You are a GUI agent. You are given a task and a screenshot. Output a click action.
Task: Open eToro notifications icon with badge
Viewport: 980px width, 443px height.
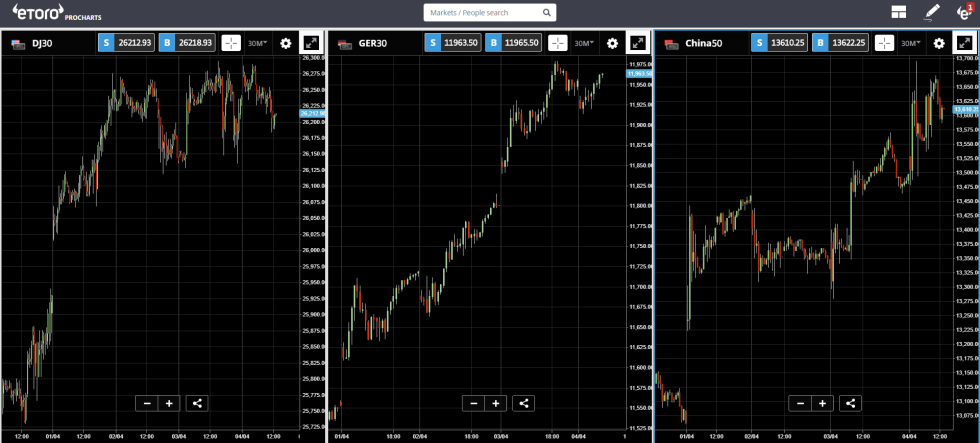pos(964,12)
